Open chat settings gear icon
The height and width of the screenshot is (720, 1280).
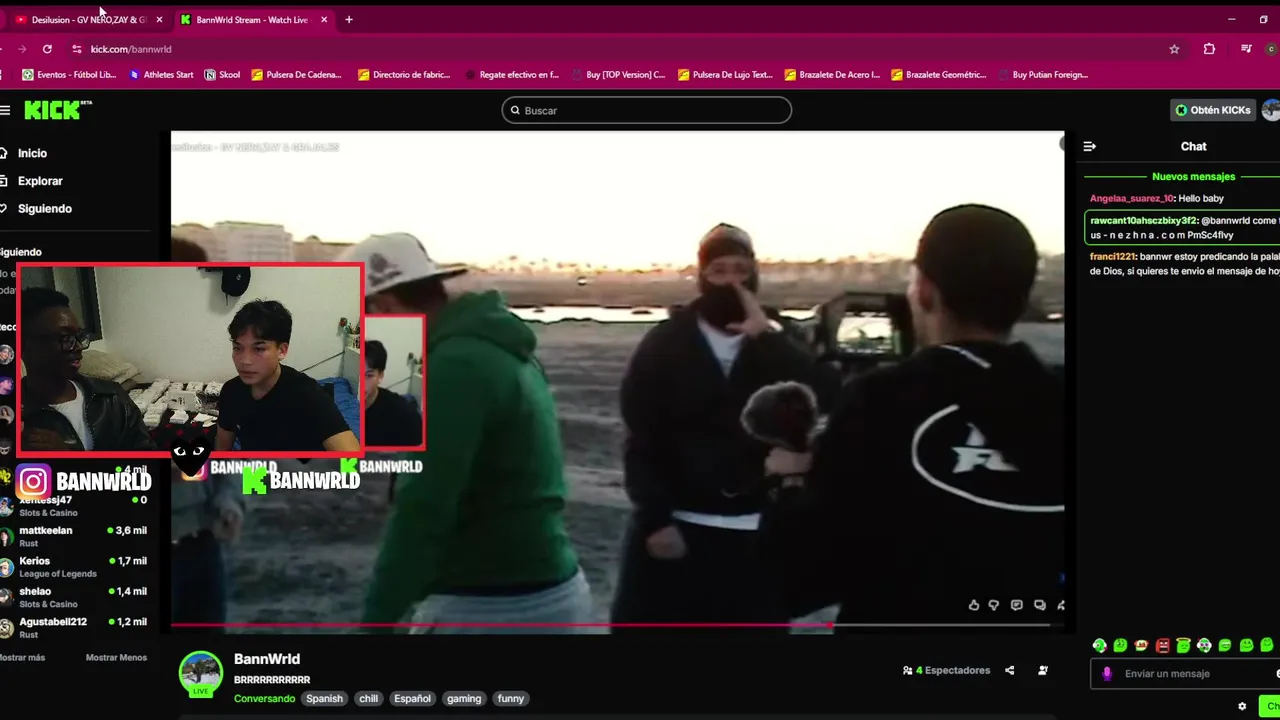click(1242, 706)
